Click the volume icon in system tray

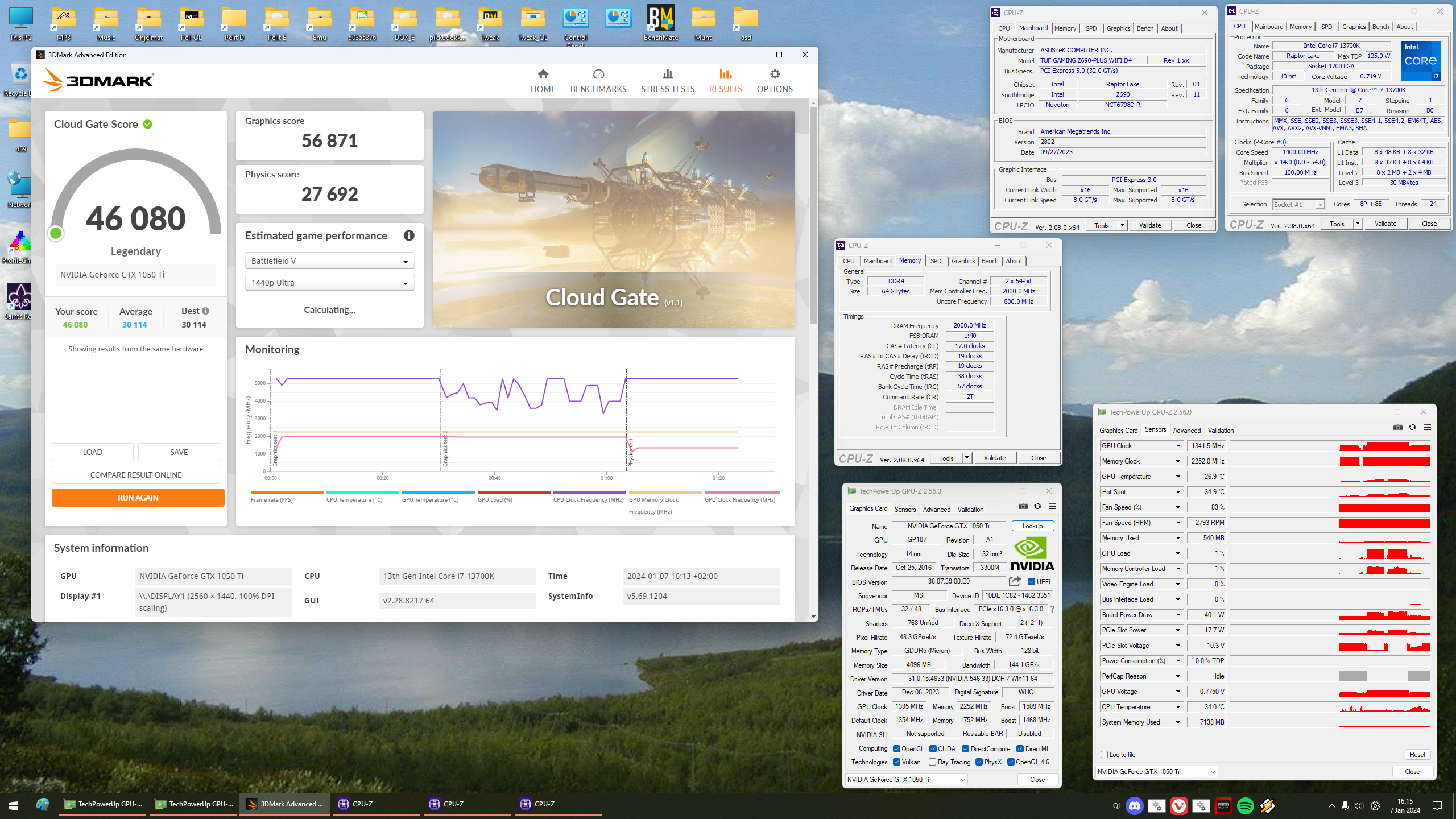pyautogui.click(x=1359, y=805)
